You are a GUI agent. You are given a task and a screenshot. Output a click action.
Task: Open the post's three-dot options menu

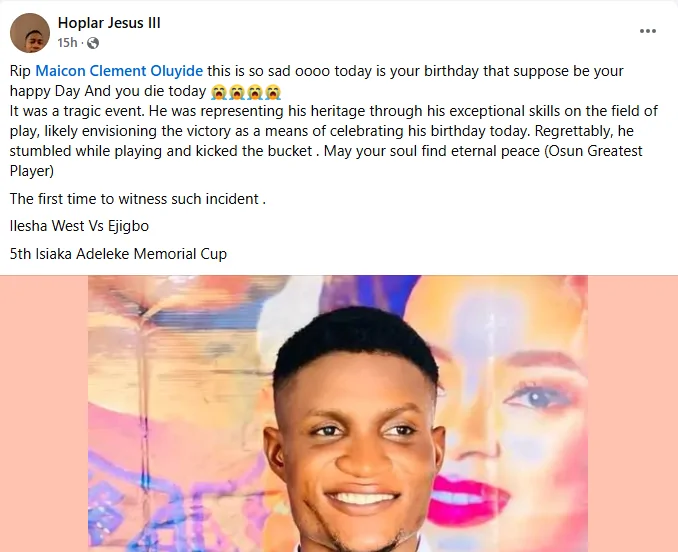click(x=647, y=32)
